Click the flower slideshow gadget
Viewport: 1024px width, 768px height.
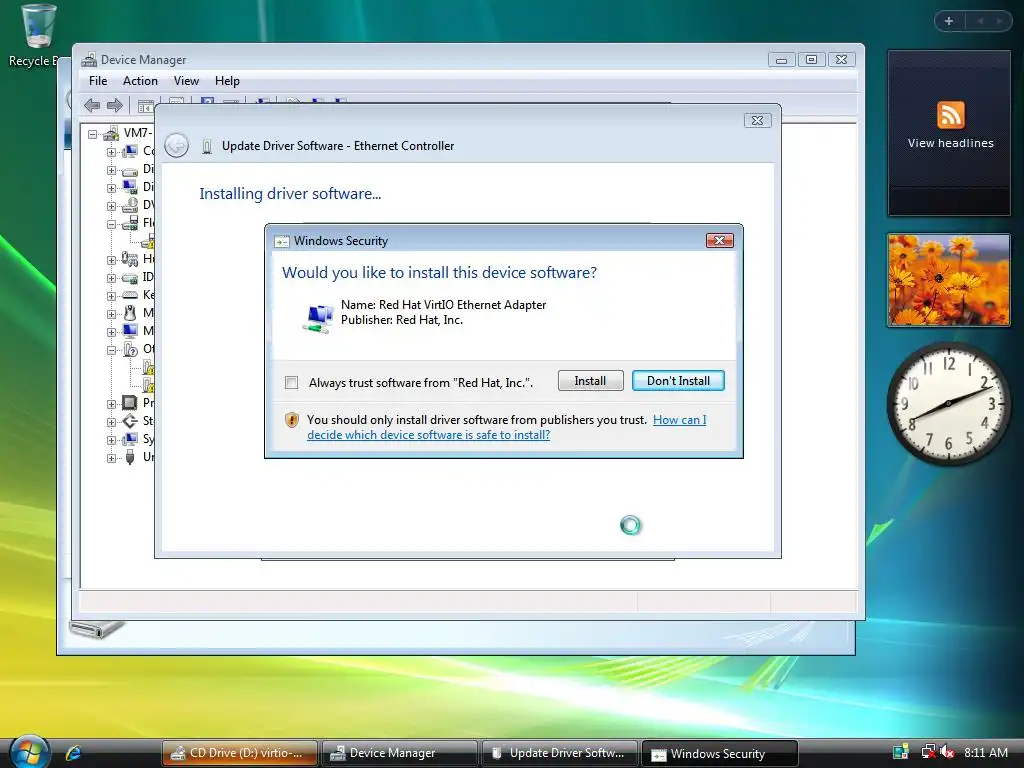pyautogui.click(x=948, y=280)
